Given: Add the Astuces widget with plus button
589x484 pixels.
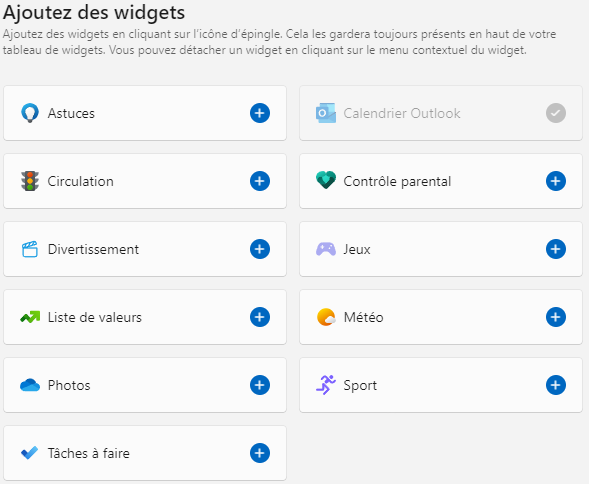Looking at the screenshot, I should (x=260, y=113).
